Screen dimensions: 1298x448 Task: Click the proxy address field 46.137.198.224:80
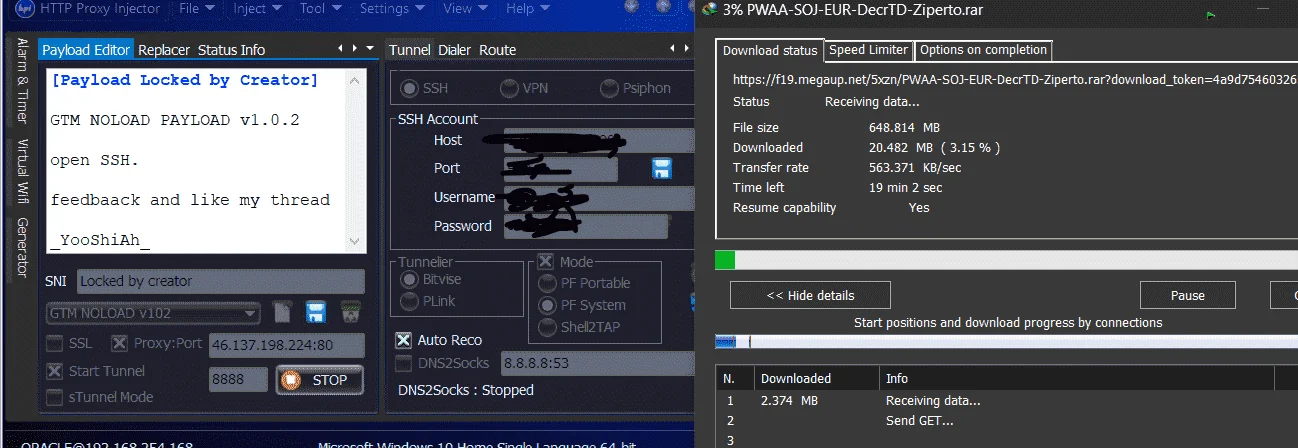pos(286,344)
